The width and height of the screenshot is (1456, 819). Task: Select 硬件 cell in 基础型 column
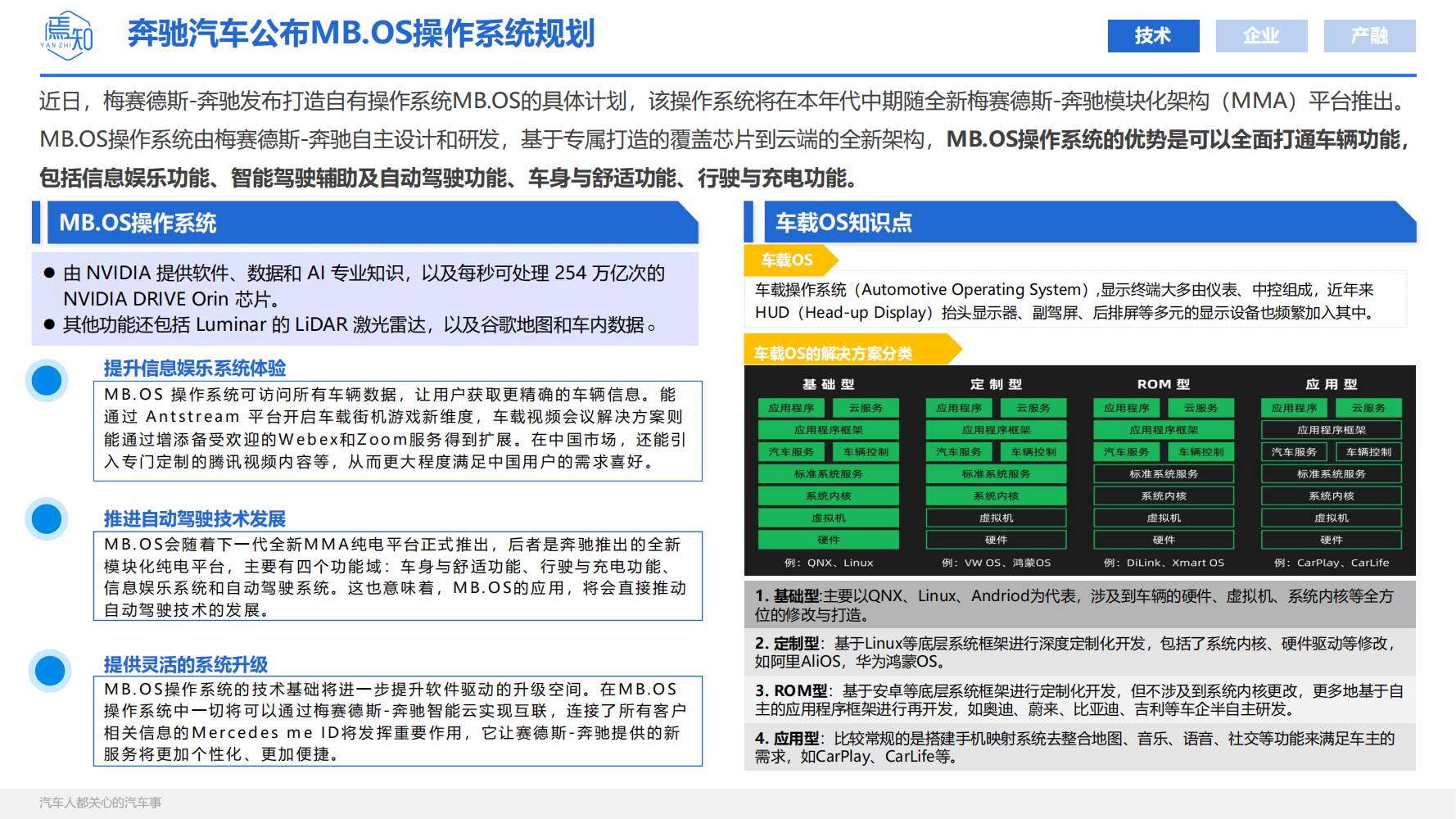(828, 541)
